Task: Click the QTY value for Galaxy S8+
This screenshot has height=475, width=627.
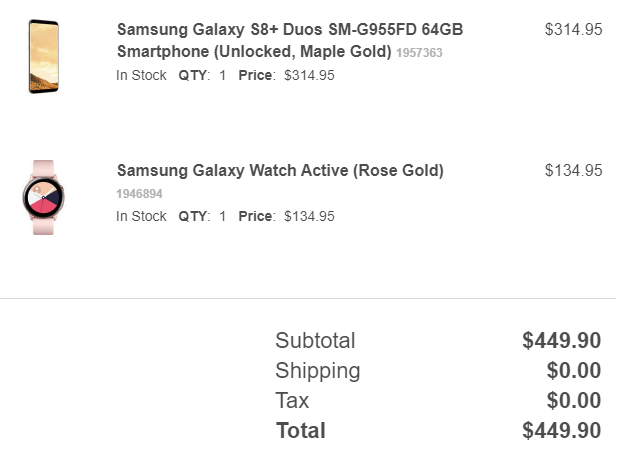Action: point(222,75)
